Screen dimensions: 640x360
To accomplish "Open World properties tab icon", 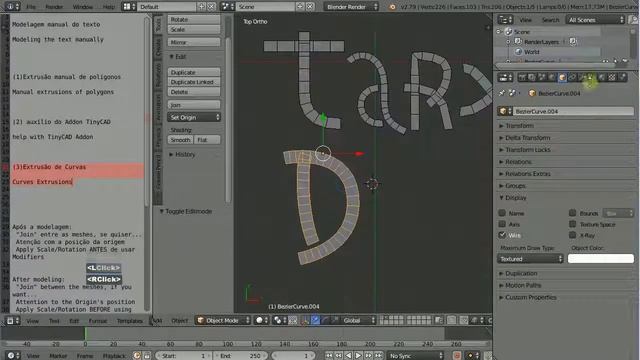I will tap(552, 77).
